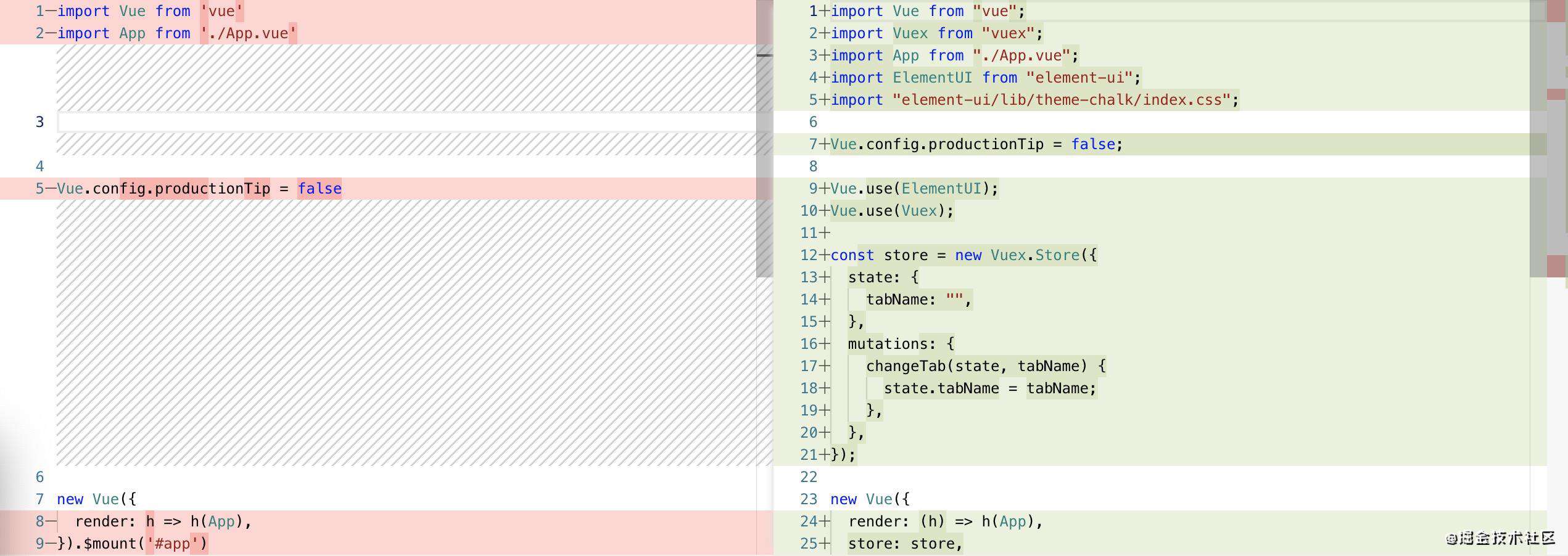This screenshot has width=1568, height=556.
Task: Click added line 'state.tabName = tabName;'
Action: (x=990, y=388)
